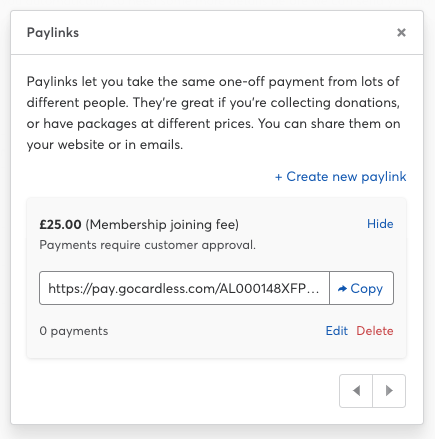Screen dimensions: 435x439
Task: Click the Payments require customer approval note
Action: [x=147, y=245]
